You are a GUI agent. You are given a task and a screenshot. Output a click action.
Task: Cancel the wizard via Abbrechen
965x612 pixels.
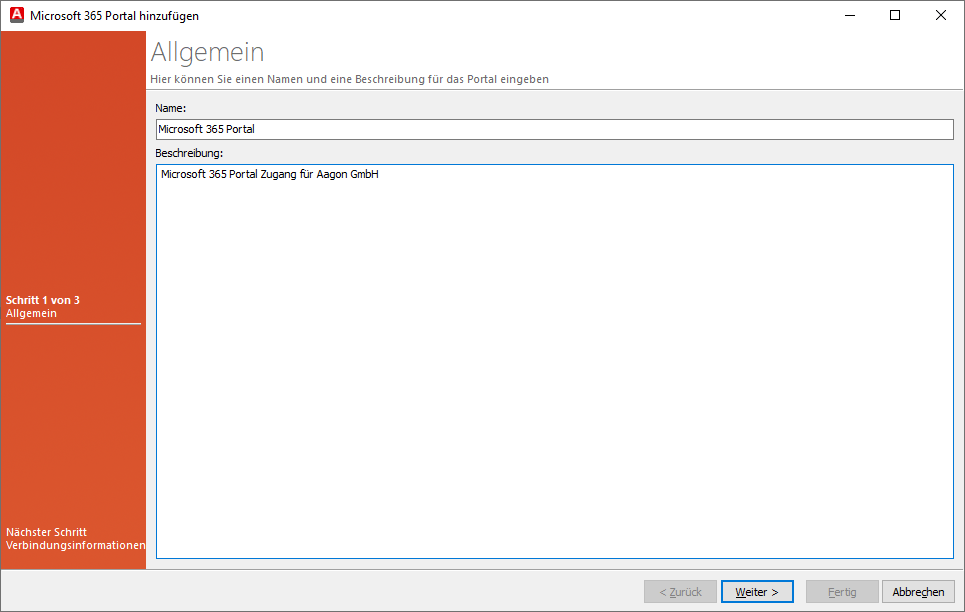[x=917, y=592]
